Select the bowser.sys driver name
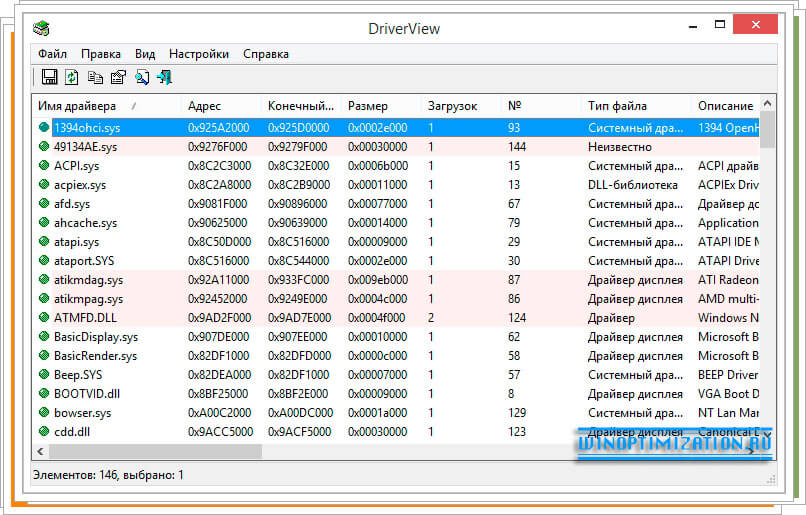806x515 pixels. 82,413
